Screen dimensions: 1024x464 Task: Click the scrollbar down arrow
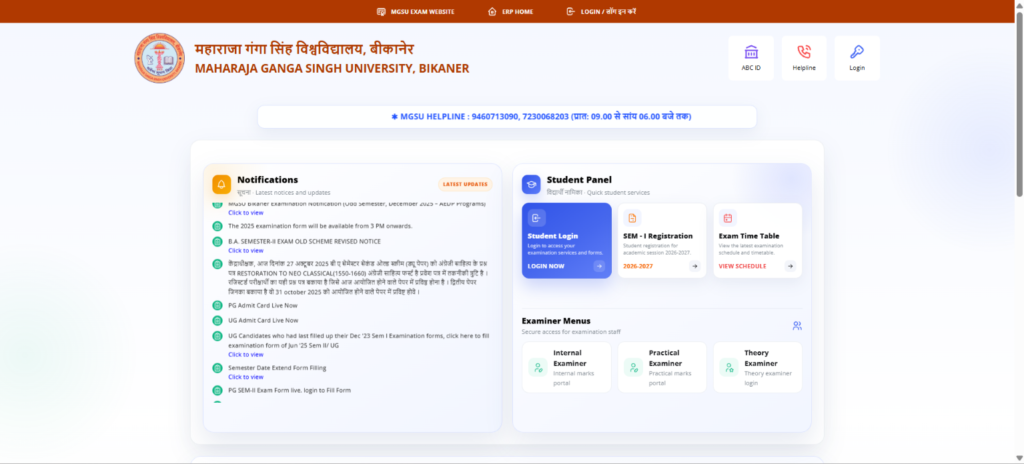(x=1019, y=459)
